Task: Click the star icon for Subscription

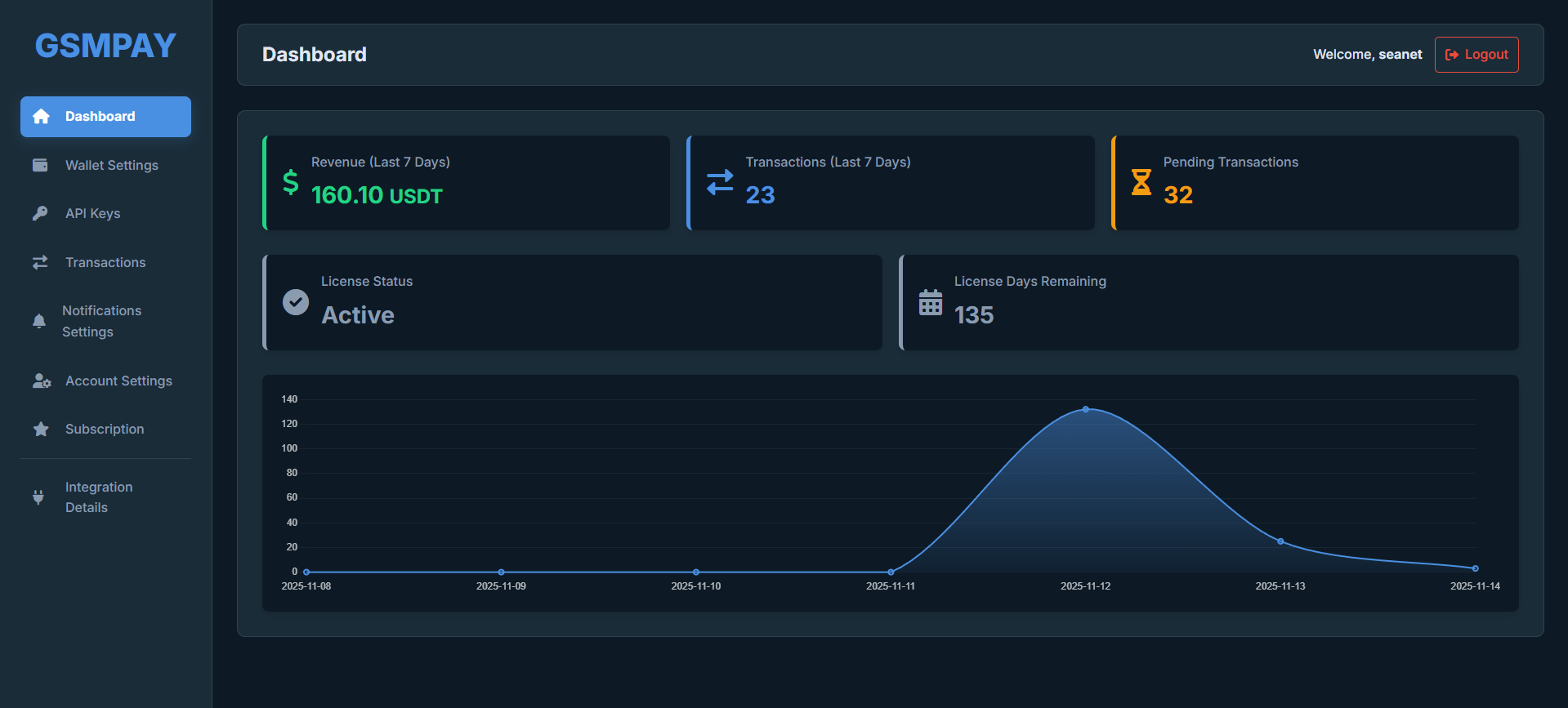Action: click(x=41, y=429)
